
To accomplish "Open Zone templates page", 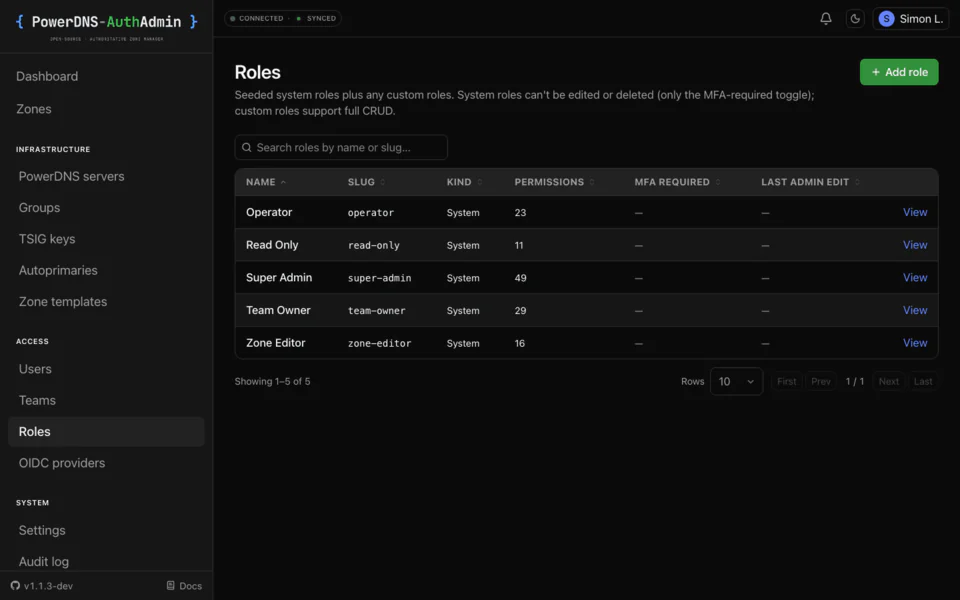I will (x=62, y=302).
